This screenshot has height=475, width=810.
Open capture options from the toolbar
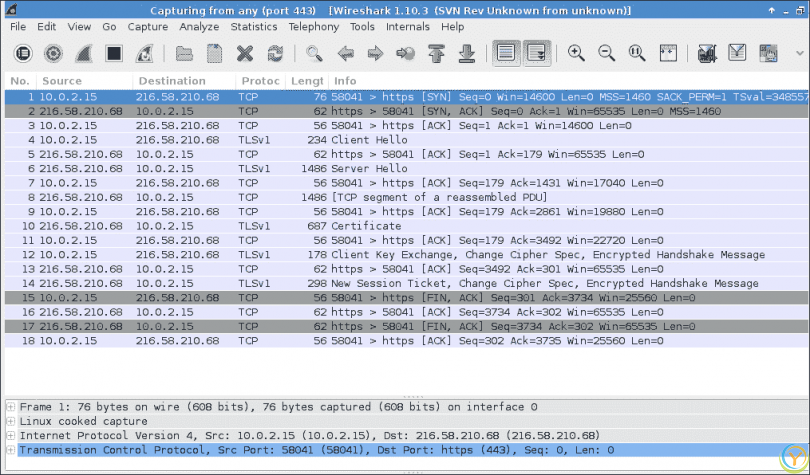tap(52, 53)
